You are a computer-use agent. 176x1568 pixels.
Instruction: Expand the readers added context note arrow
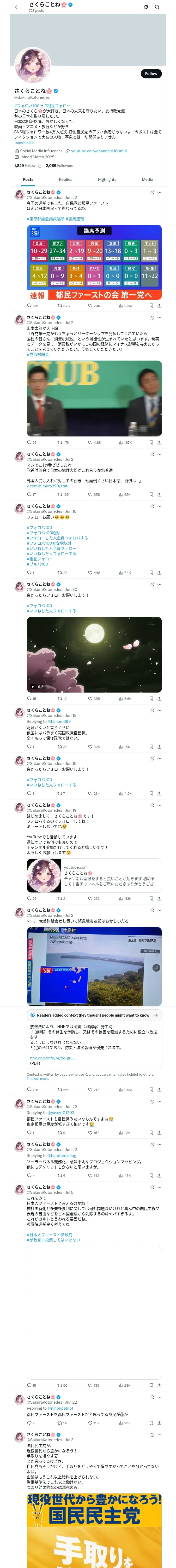[156, 1015]
